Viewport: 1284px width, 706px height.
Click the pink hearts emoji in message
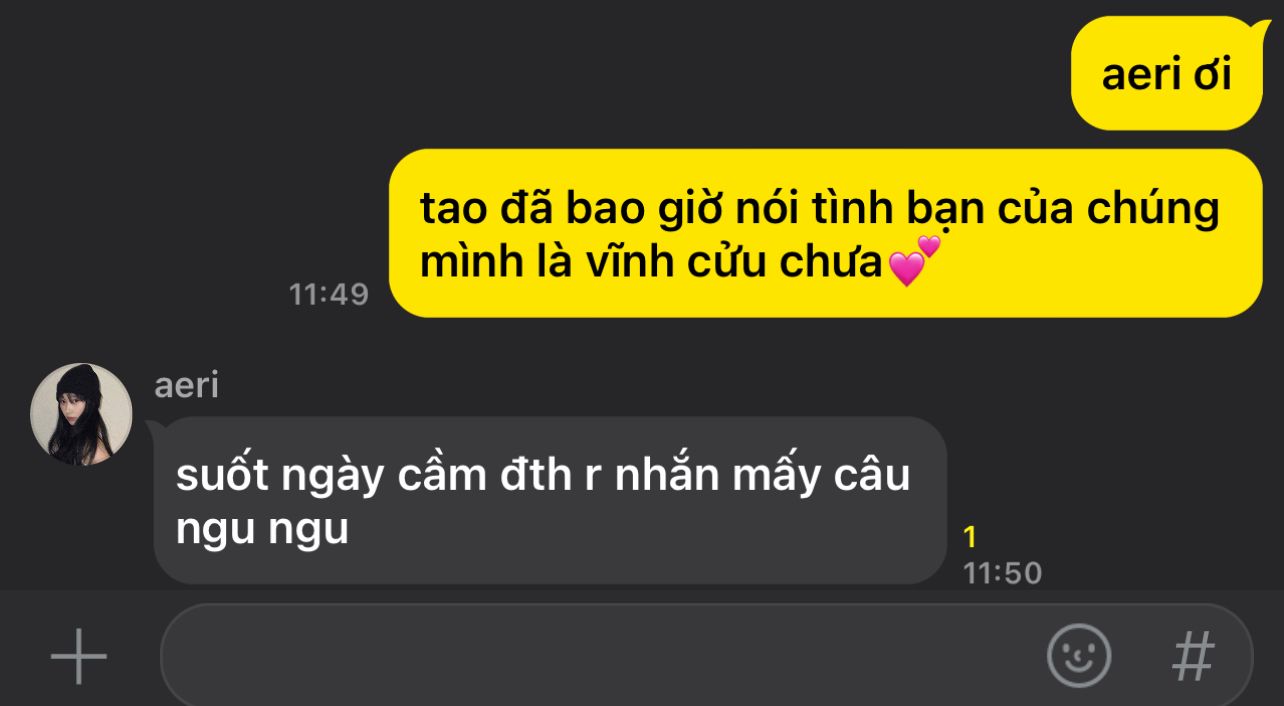(914, 261)
